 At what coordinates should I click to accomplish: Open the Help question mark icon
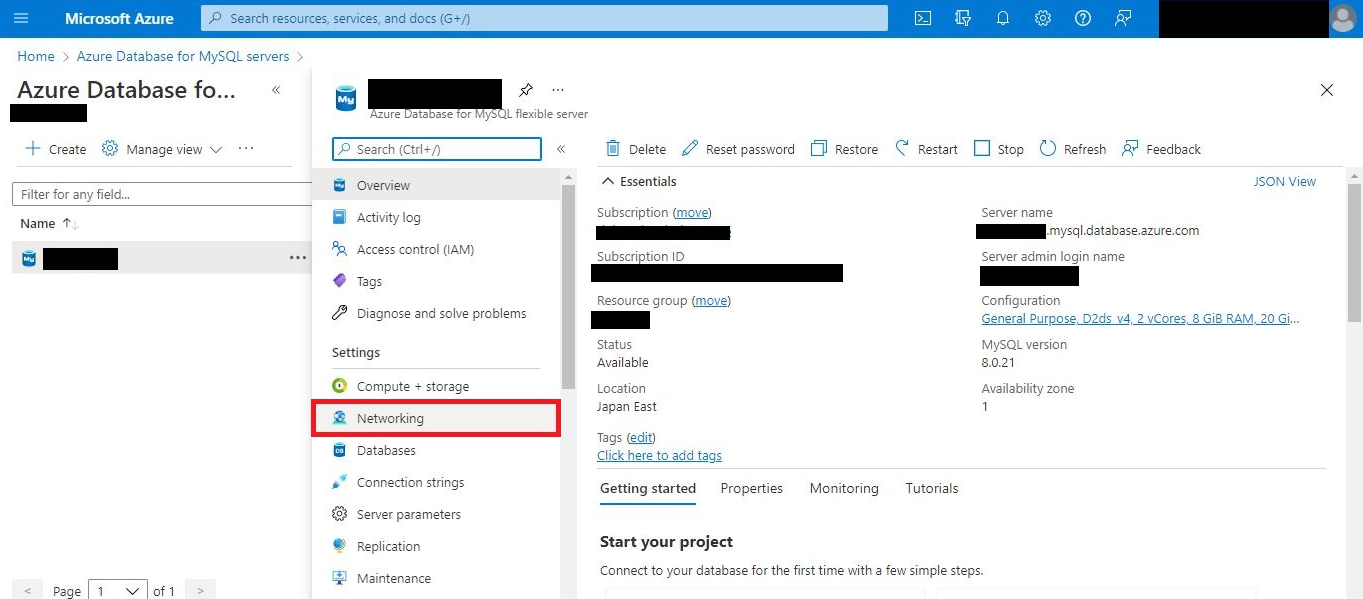1083,18
